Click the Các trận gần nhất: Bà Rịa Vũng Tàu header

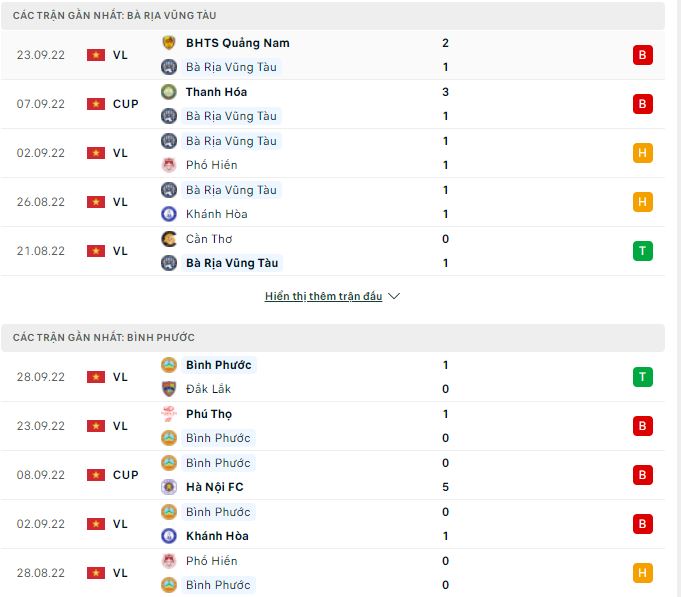point(114,16)
